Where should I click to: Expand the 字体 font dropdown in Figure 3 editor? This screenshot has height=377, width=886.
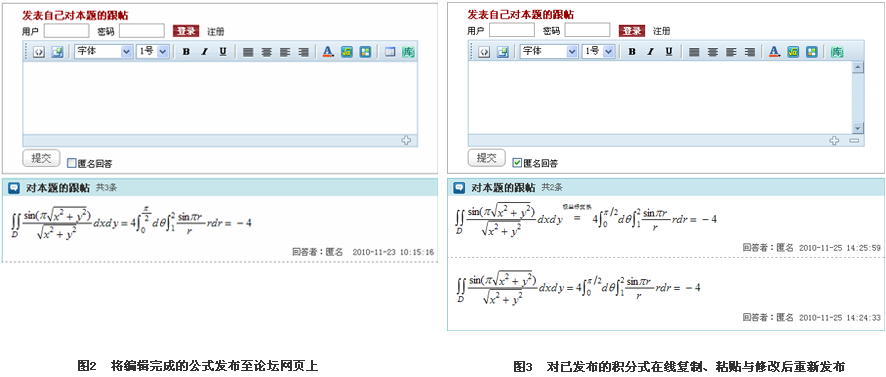point(549,51)
